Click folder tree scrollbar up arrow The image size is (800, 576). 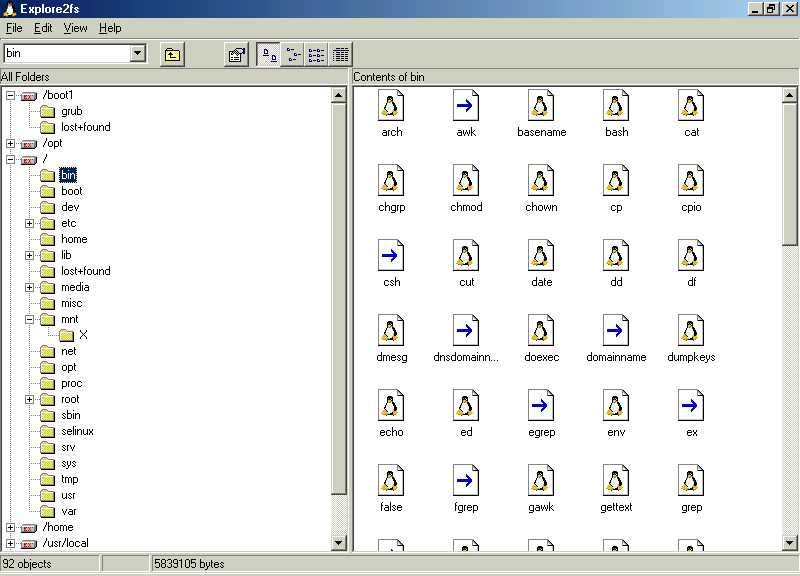coord(339,95)
